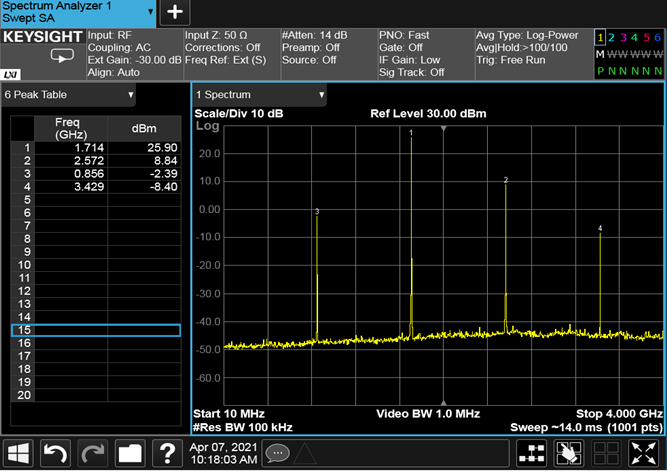Open the 1 Spectrum window dropdown
This screenshot has width=667, height=473.
[259, 95]
